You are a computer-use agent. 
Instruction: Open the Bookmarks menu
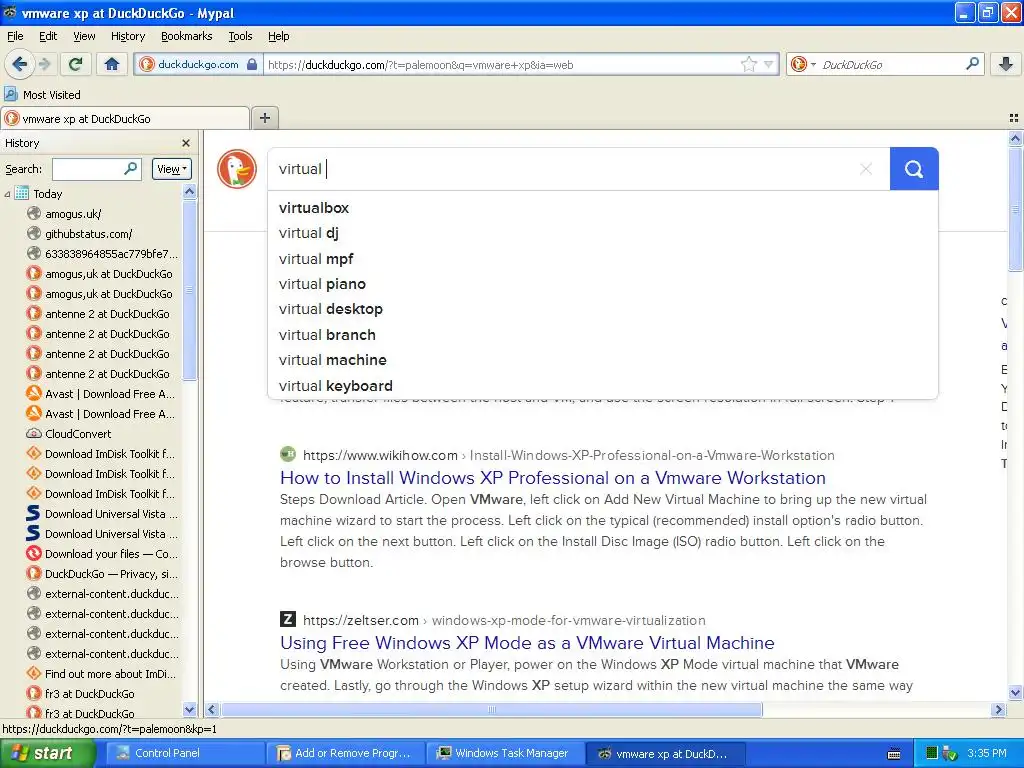(x=186, y=36)
